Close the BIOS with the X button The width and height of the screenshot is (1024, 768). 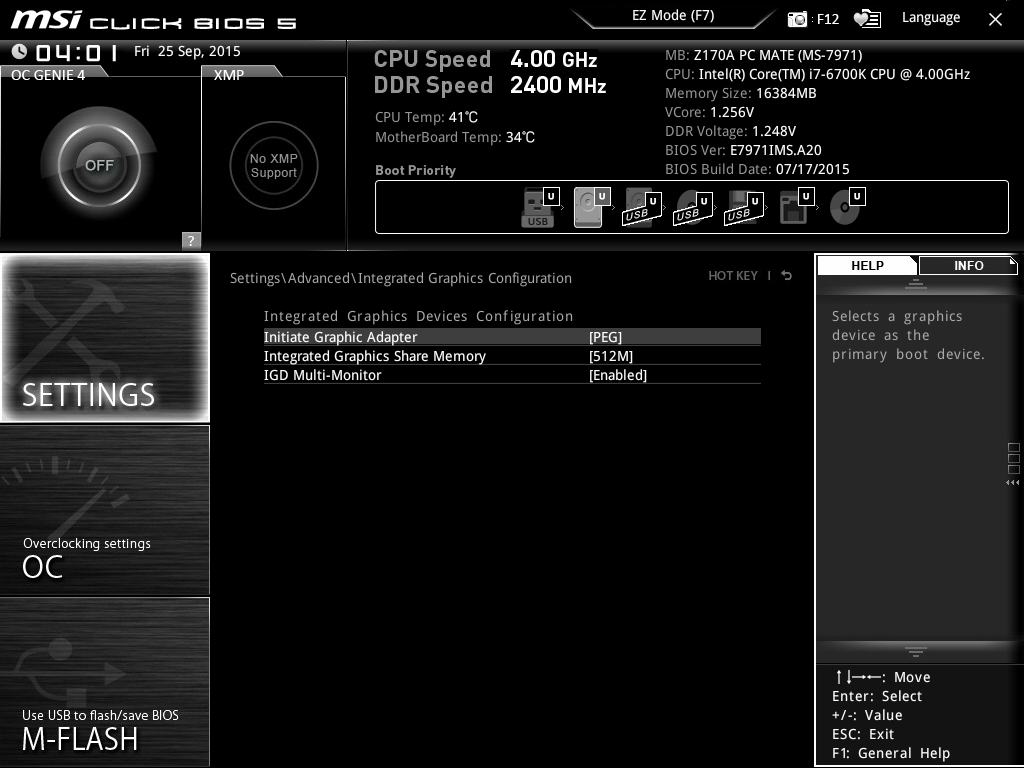tap(995, 19)
